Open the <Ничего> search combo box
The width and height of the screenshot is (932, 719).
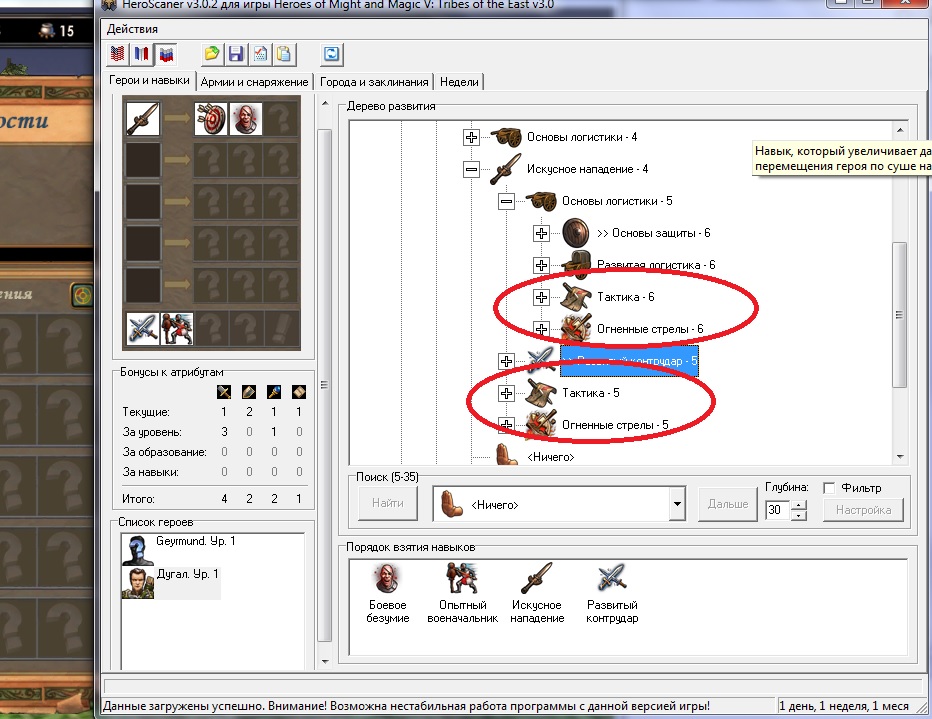[559, 504]
